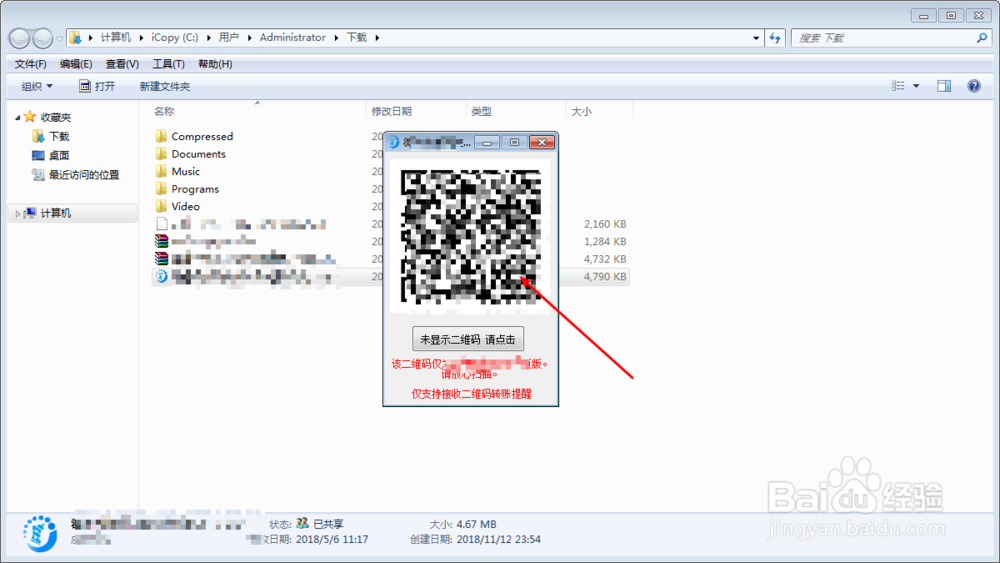The height and width of the screenshot is (563, 1000).
Task: Click the 打开 toolbar button
Action: [97, 86]
